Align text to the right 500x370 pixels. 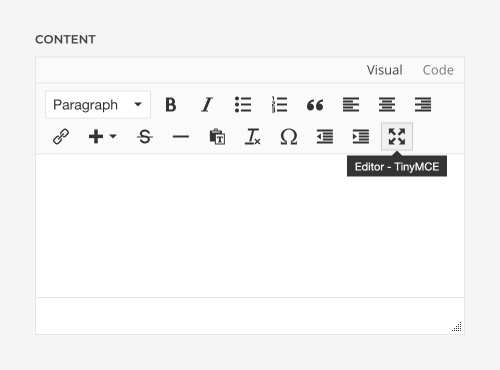click(x=423, y=105)
